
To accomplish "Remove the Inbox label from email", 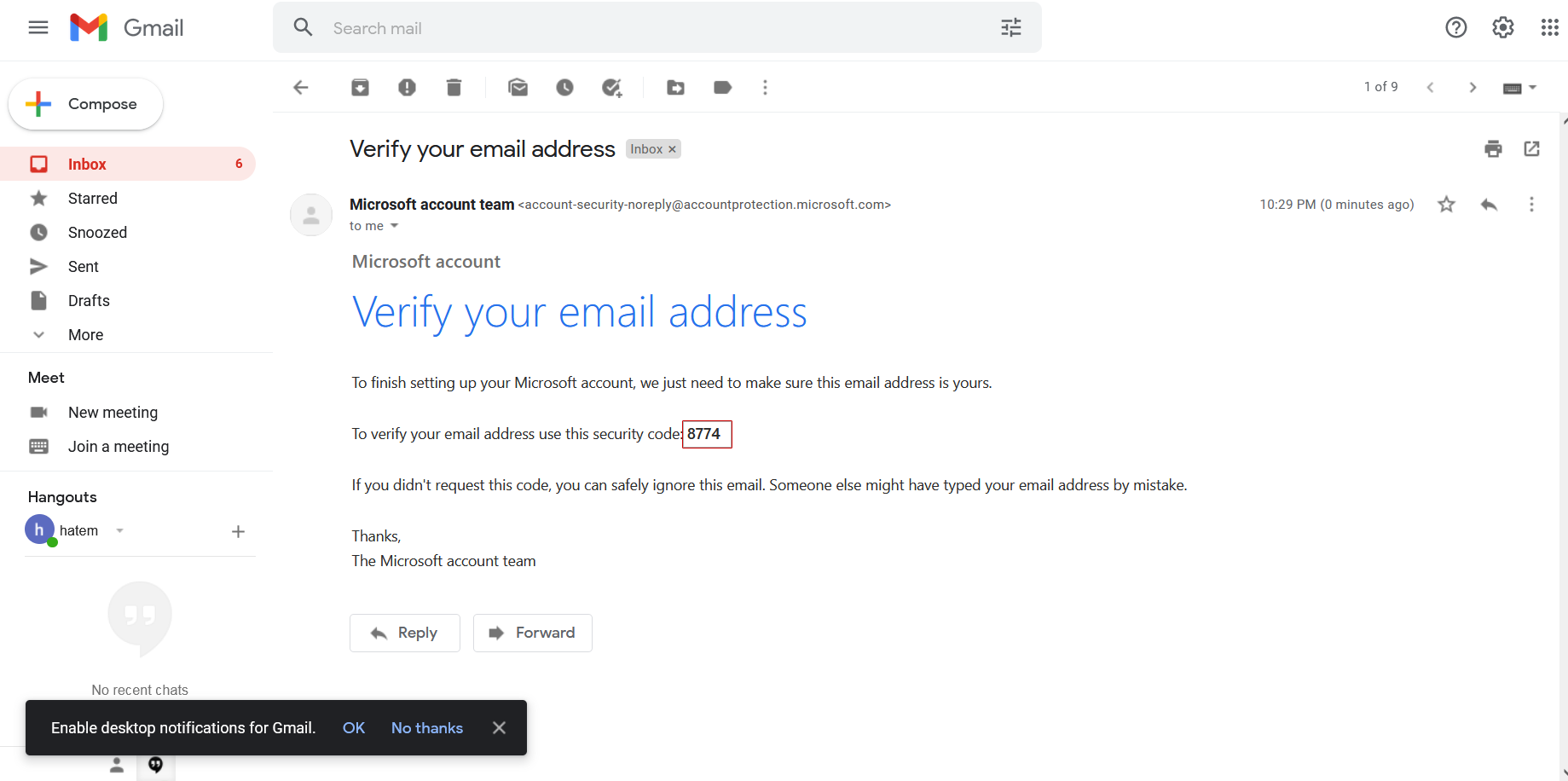I will tap(672, 149).
